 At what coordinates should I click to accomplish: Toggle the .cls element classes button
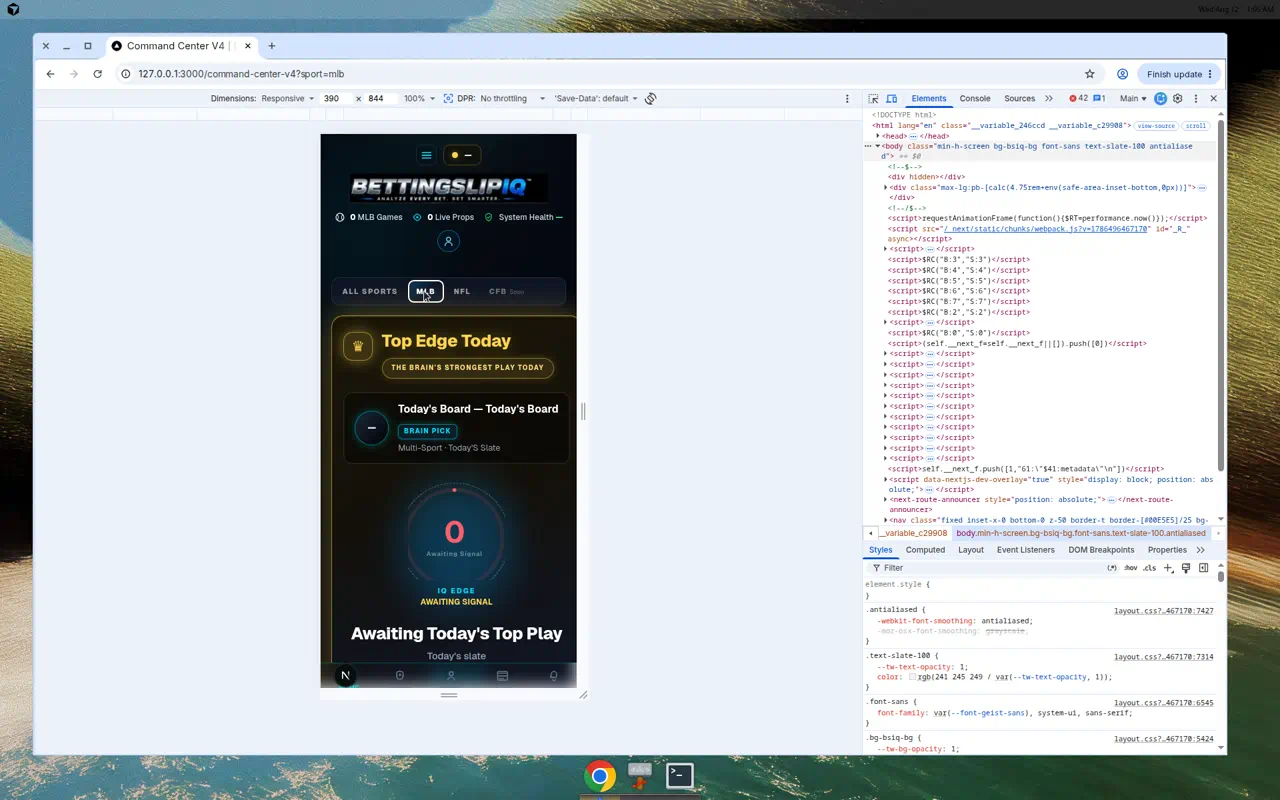coord(1150,568)
